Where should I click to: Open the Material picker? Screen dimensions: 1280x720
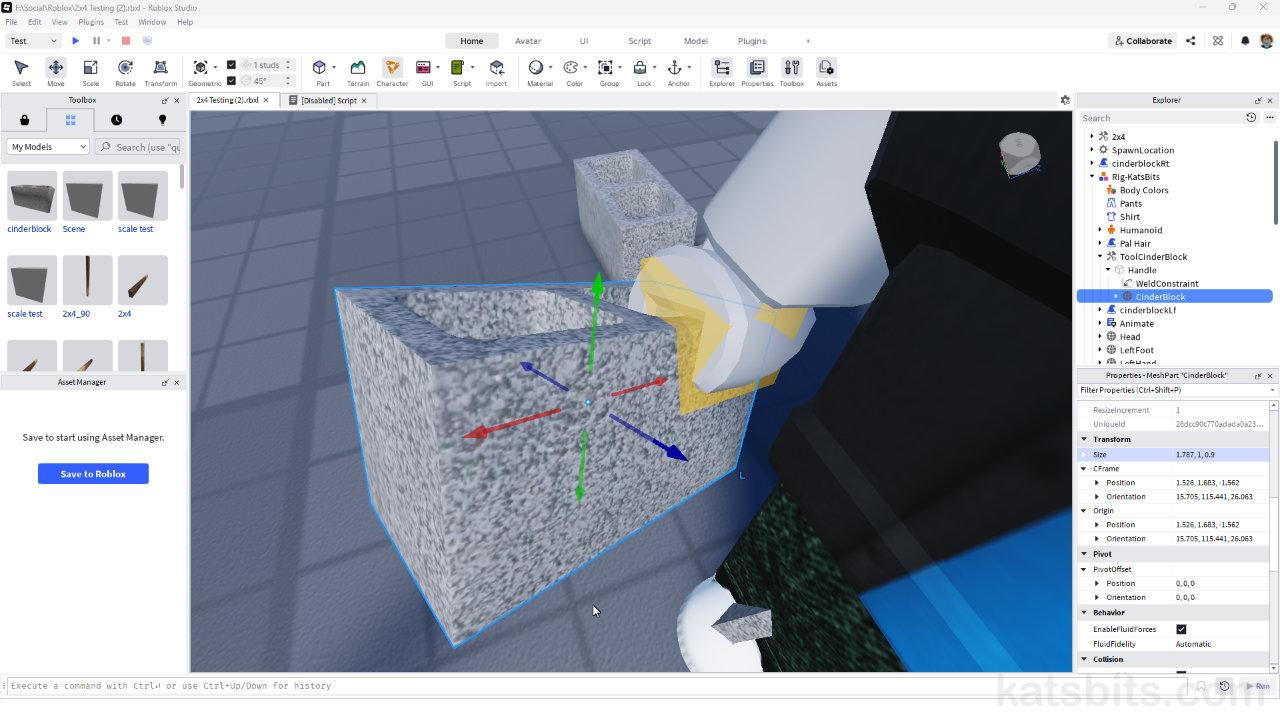pyautogui.click(x=540, y=72)
